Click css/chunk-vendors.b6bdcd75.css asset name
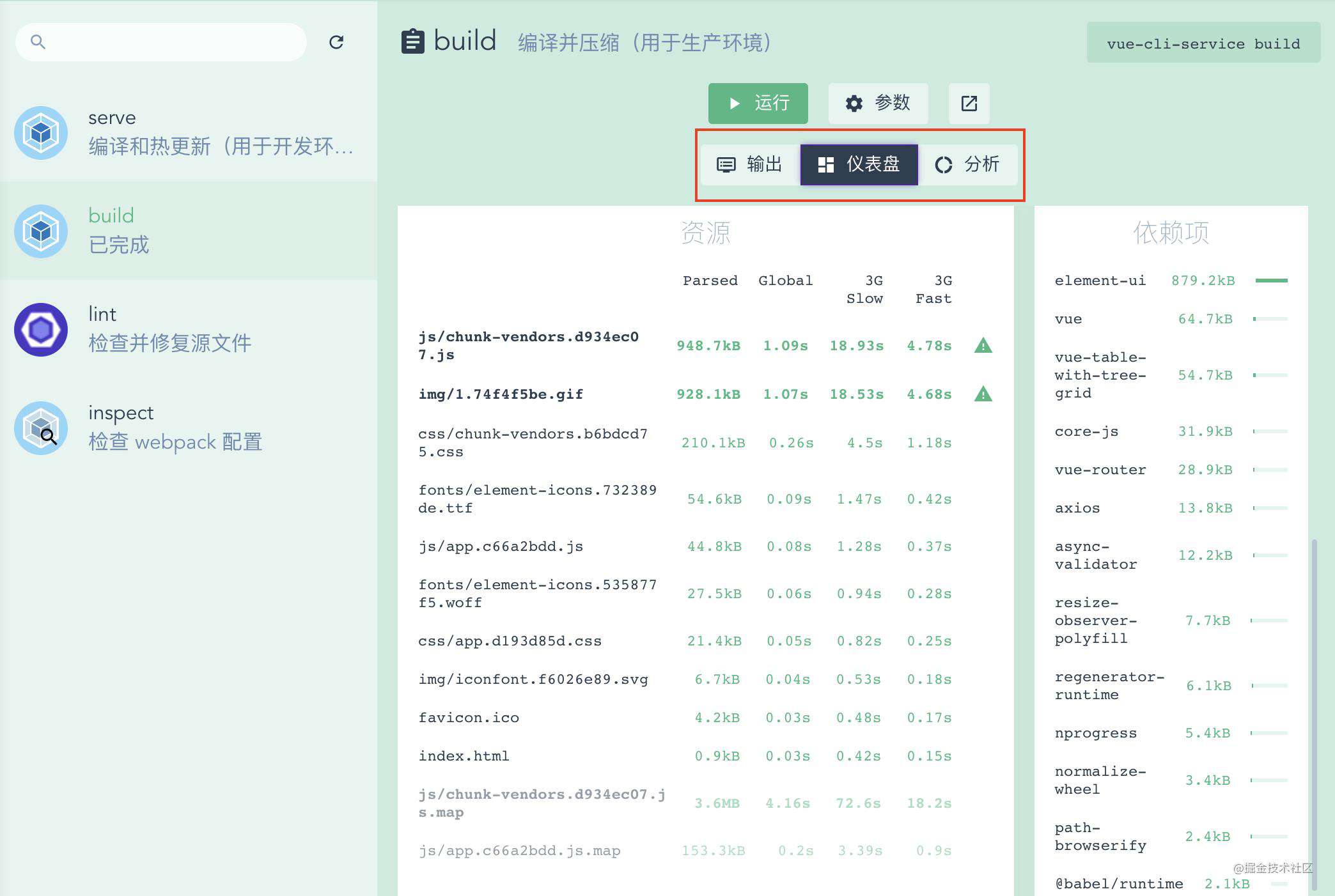 (533, 443)
